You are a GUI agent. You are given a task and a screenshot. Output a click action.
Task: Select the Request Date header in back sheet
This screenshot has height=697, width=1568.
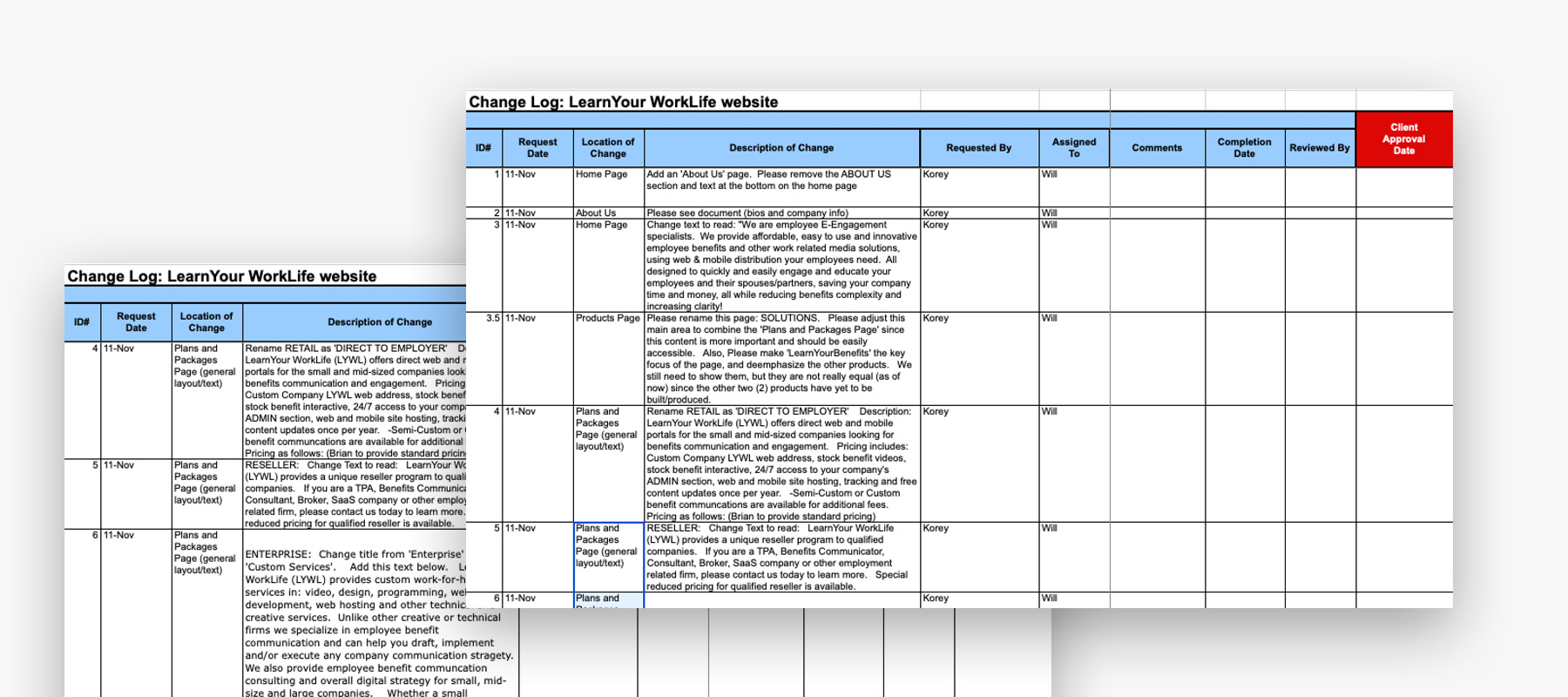136,322
